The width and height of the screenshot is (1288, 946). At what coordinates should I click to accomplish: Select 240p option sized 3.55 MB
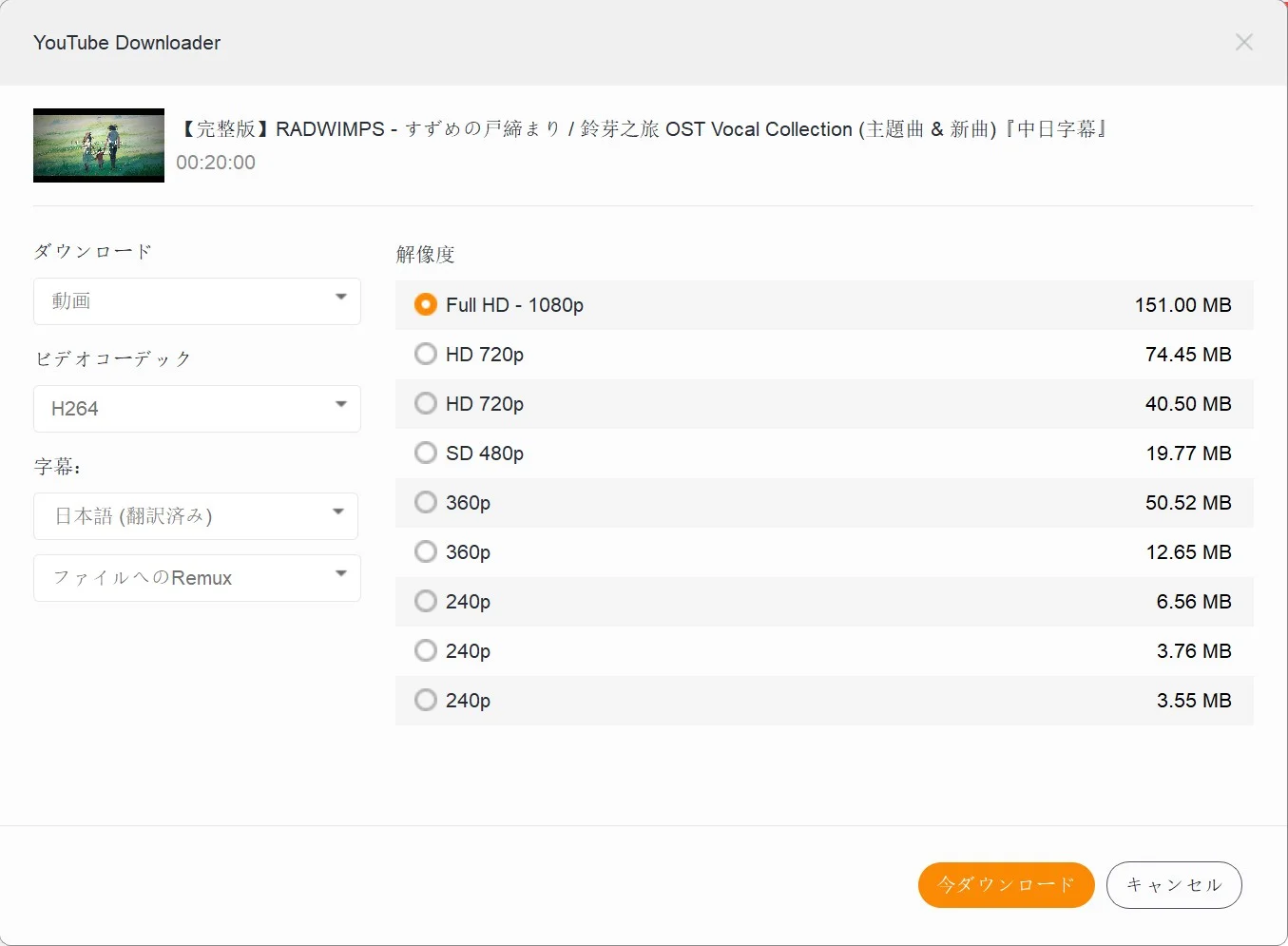click(x=426, y=700)
